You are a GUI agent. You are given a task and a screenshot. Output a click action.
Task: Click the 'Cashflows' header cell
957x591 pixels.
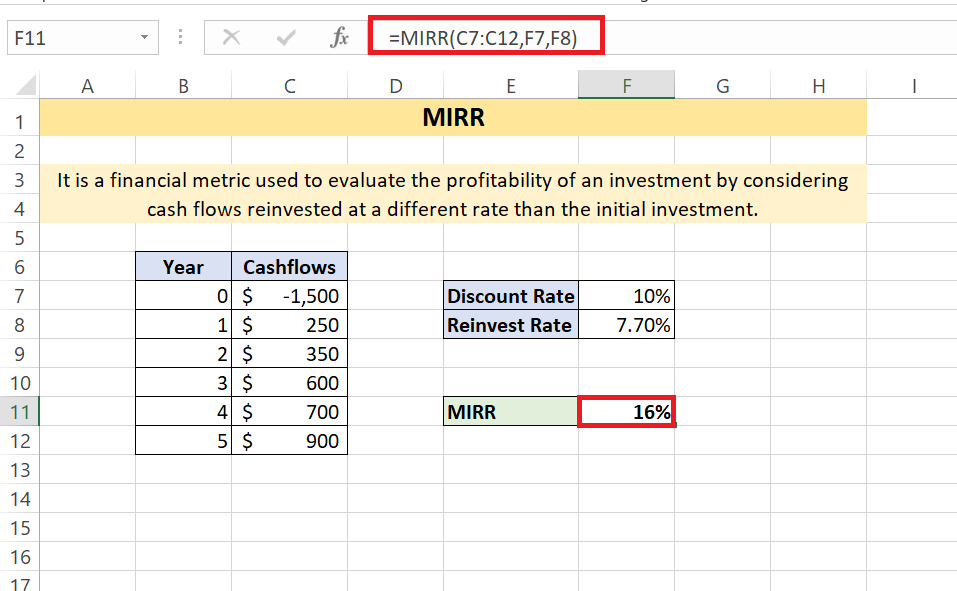tap(289, 267)
